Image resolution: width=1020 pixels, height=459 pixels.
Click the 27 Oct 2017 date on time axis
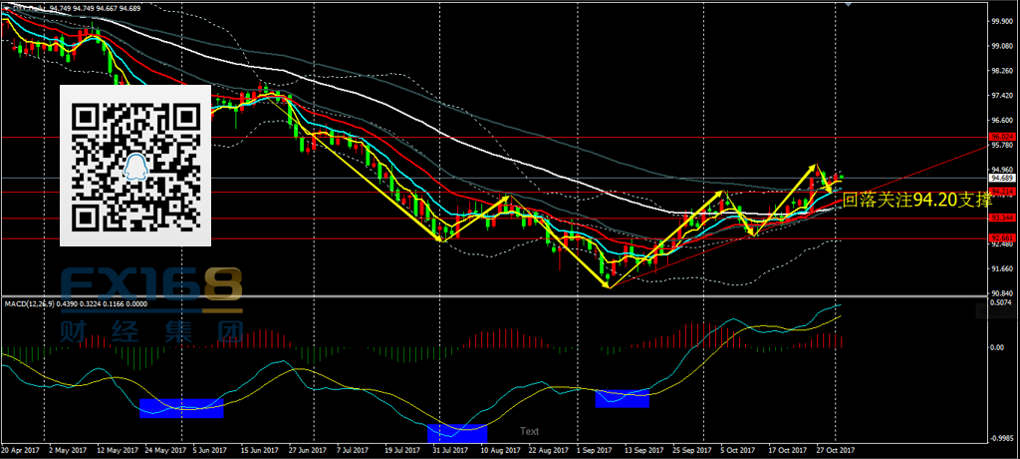coord(835,452)
